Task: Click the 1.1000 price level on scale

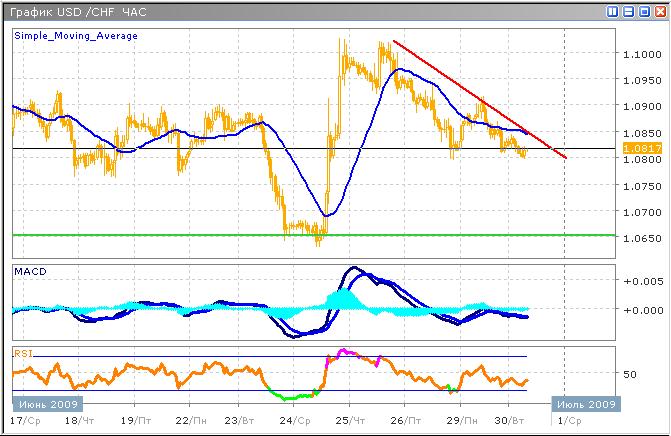Action: click(640, 54)
